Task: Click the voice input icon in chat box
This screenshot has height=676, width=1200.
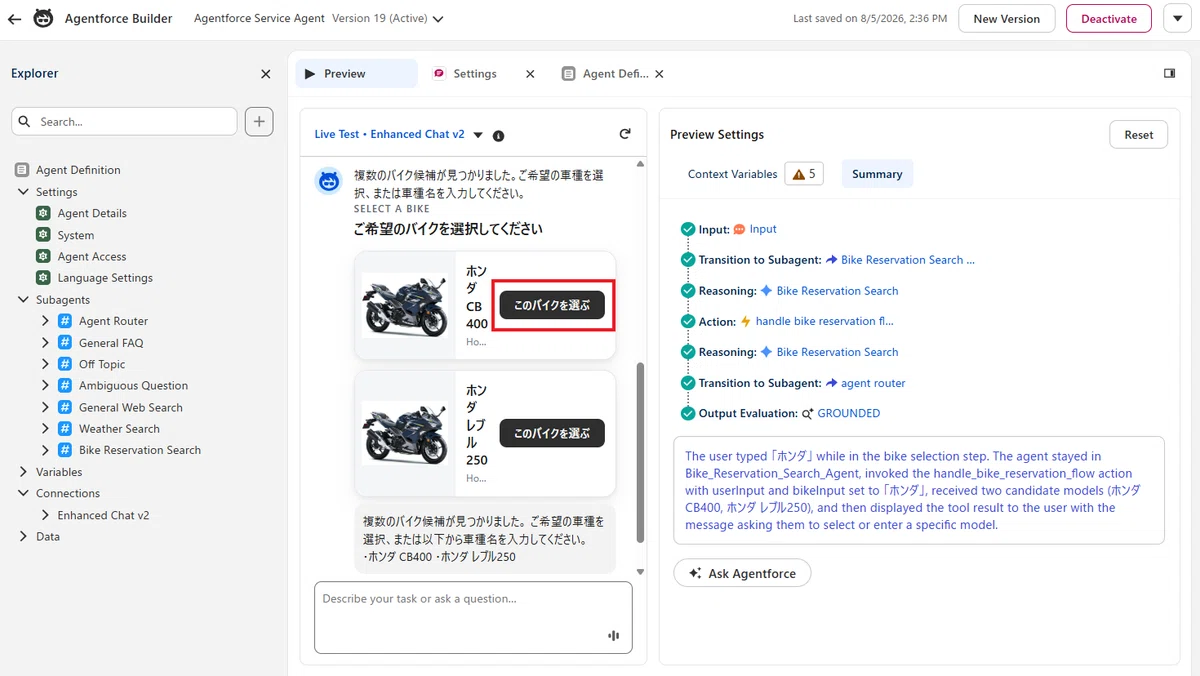Action: coord(613,636)
